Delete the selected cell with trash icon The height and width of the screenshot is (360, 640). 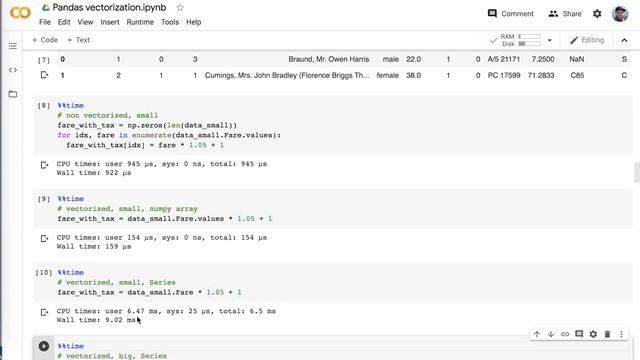point(607,334)
